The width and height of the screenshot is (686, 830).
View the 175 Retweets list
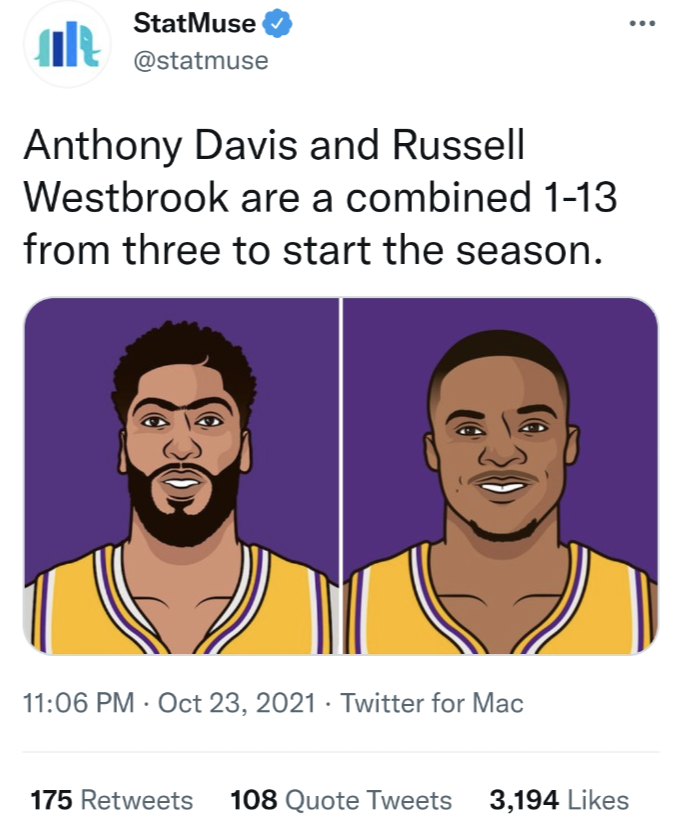[x=112, y=800]
